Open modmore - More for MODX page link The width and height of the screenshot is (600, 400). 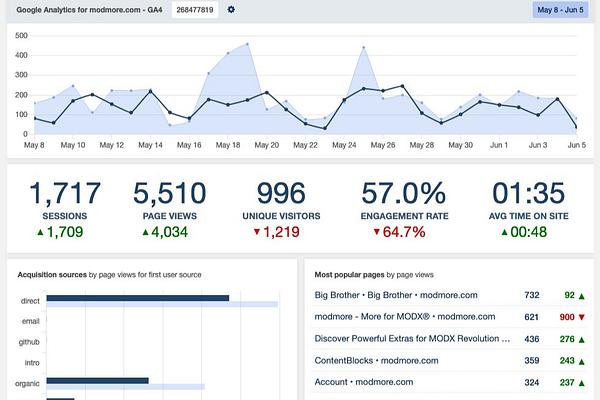point(405,317)
